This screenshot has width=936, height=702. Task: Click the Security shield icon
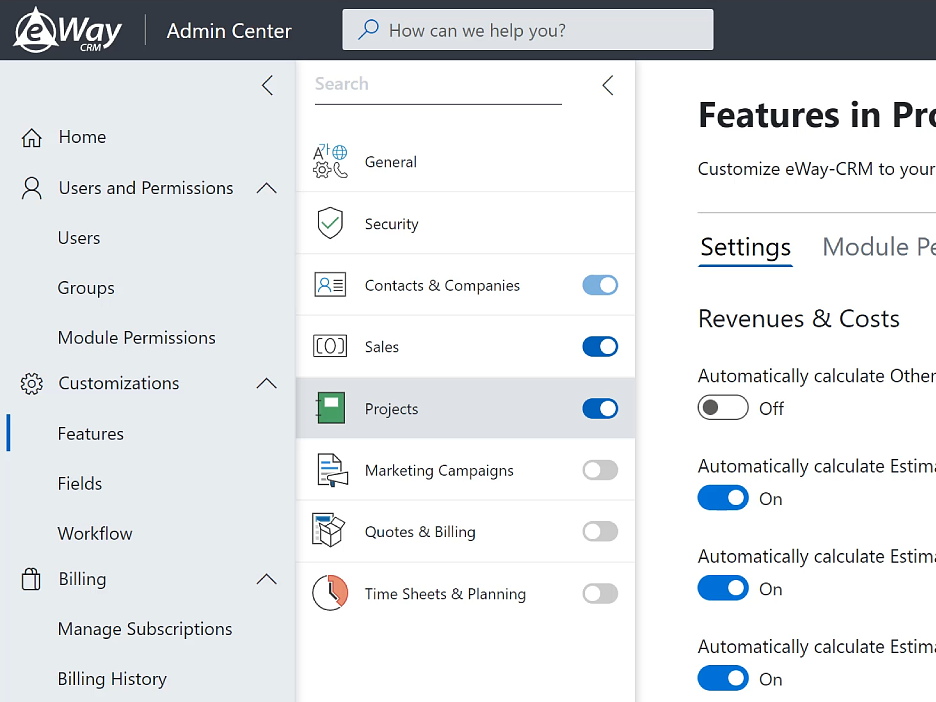(330, 223)
